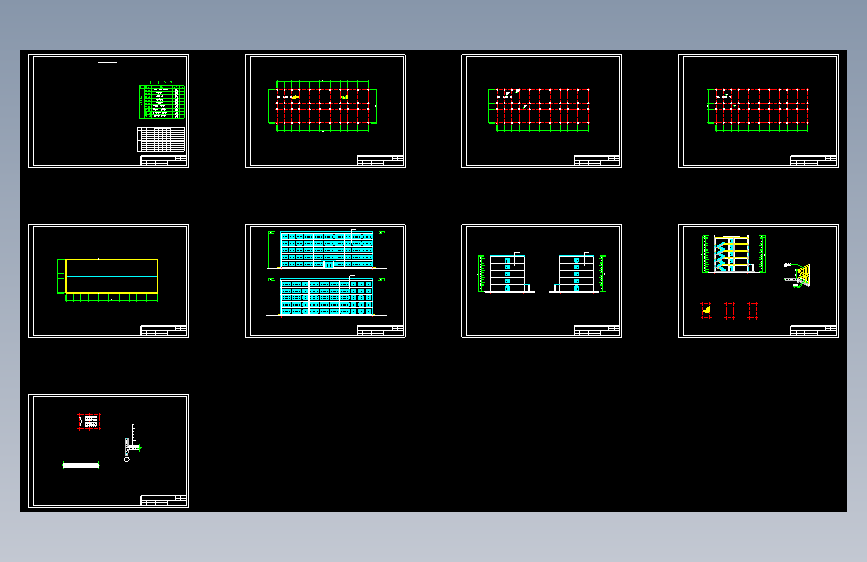Click the right side elevation drawing
Image resolution: width=867 pixels, height=562 pixels.
coord(577,273)
